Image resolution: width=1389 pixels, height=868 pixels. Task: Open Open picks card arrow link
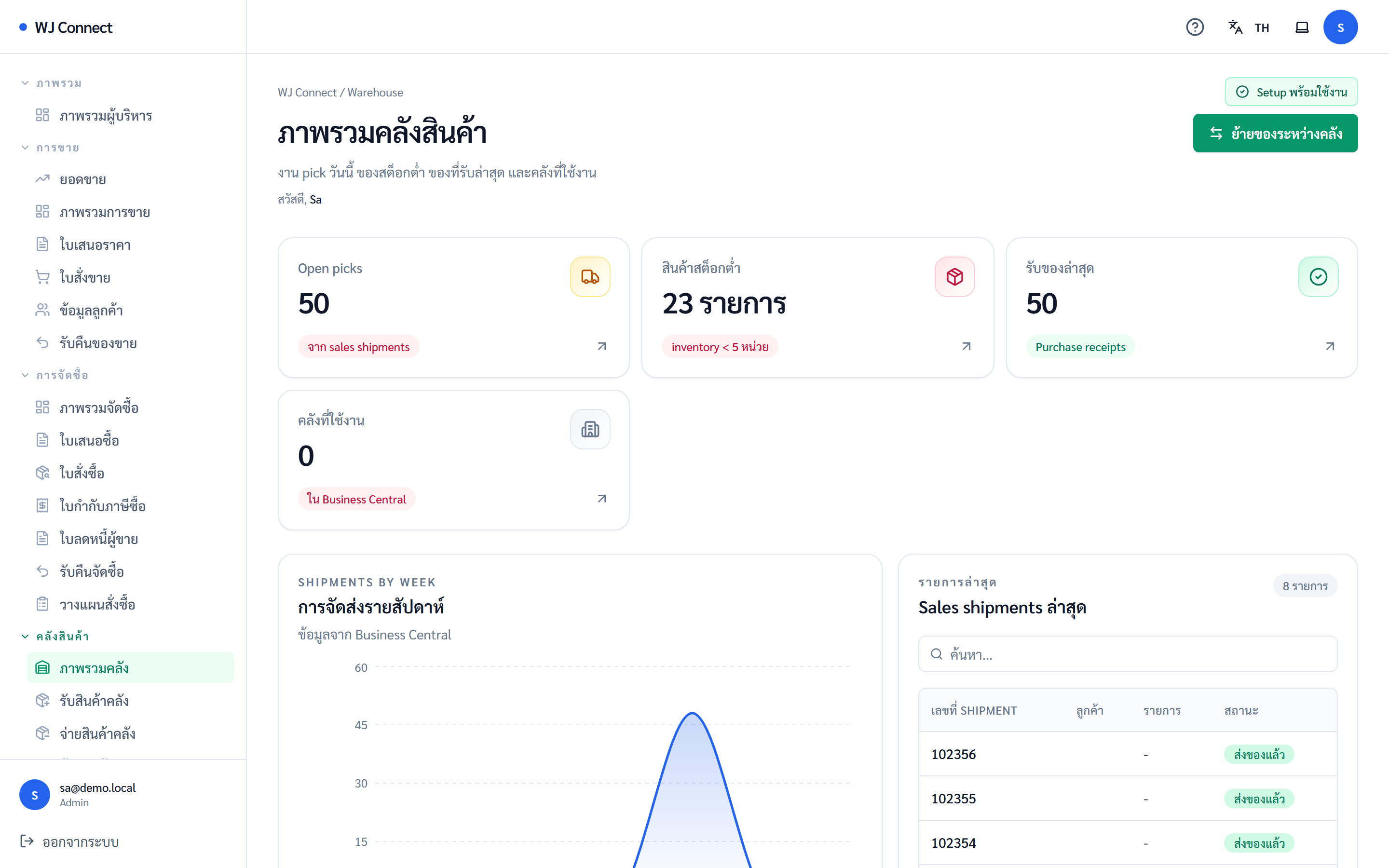point(601,346)
